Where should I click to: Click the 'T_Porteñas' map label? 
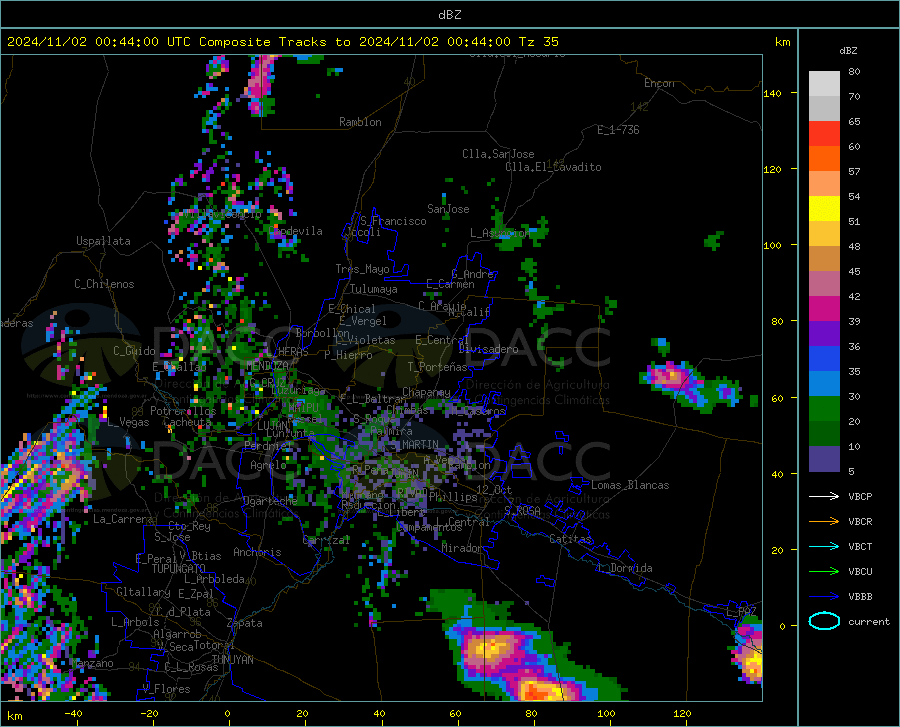(437, 367)
